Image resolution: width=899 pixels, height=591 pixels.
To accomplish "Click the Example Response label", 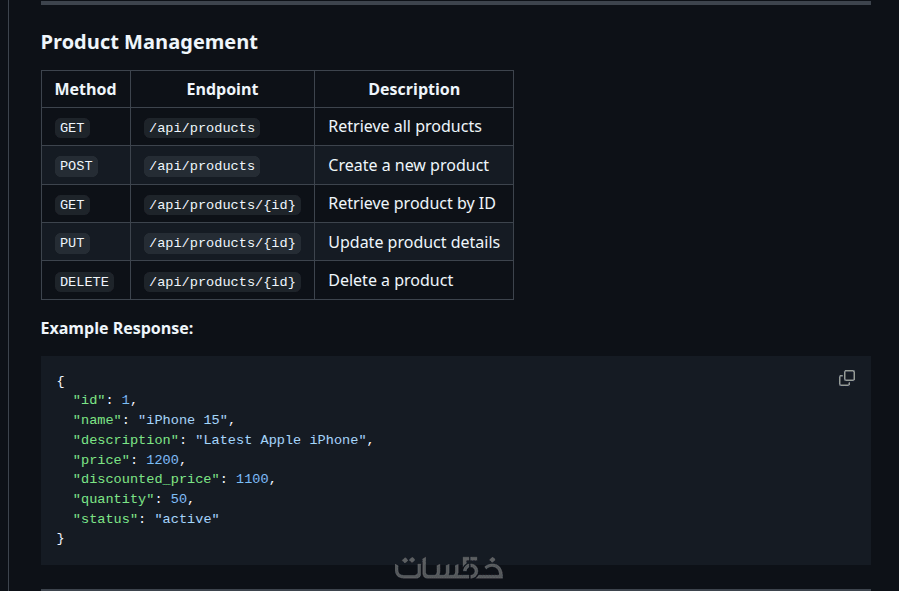I will (x=117, y=328).
